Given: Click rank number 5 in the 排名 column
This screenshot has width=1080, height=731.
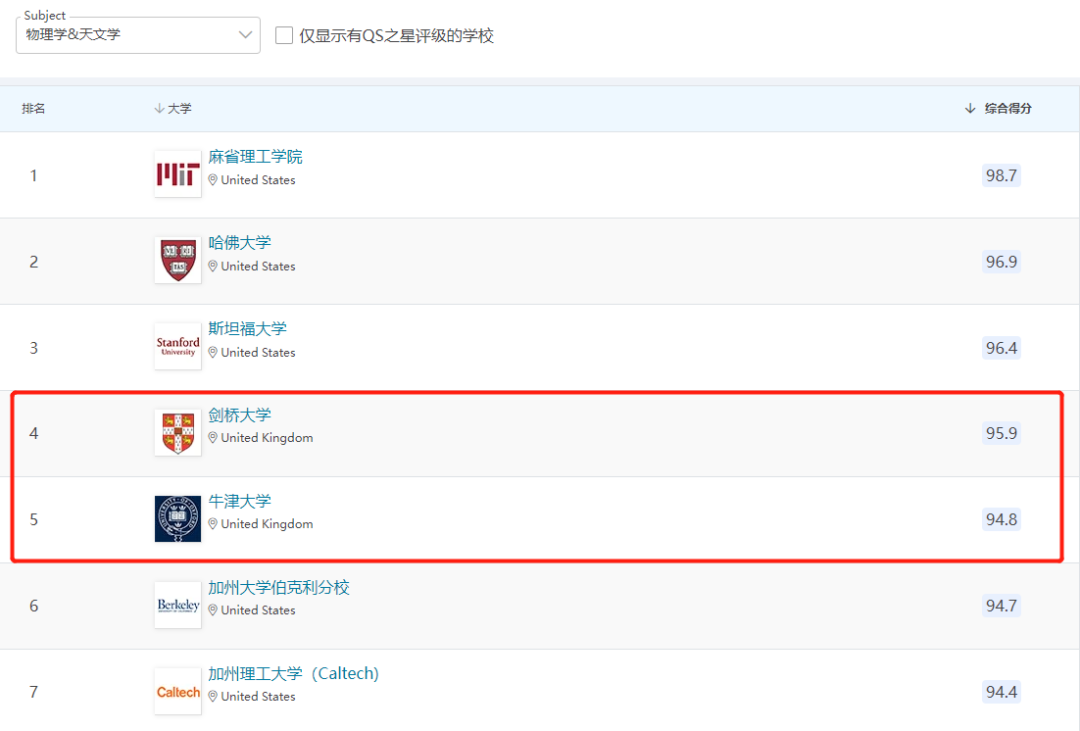Looking at the screenshot, I should [33, 519].
